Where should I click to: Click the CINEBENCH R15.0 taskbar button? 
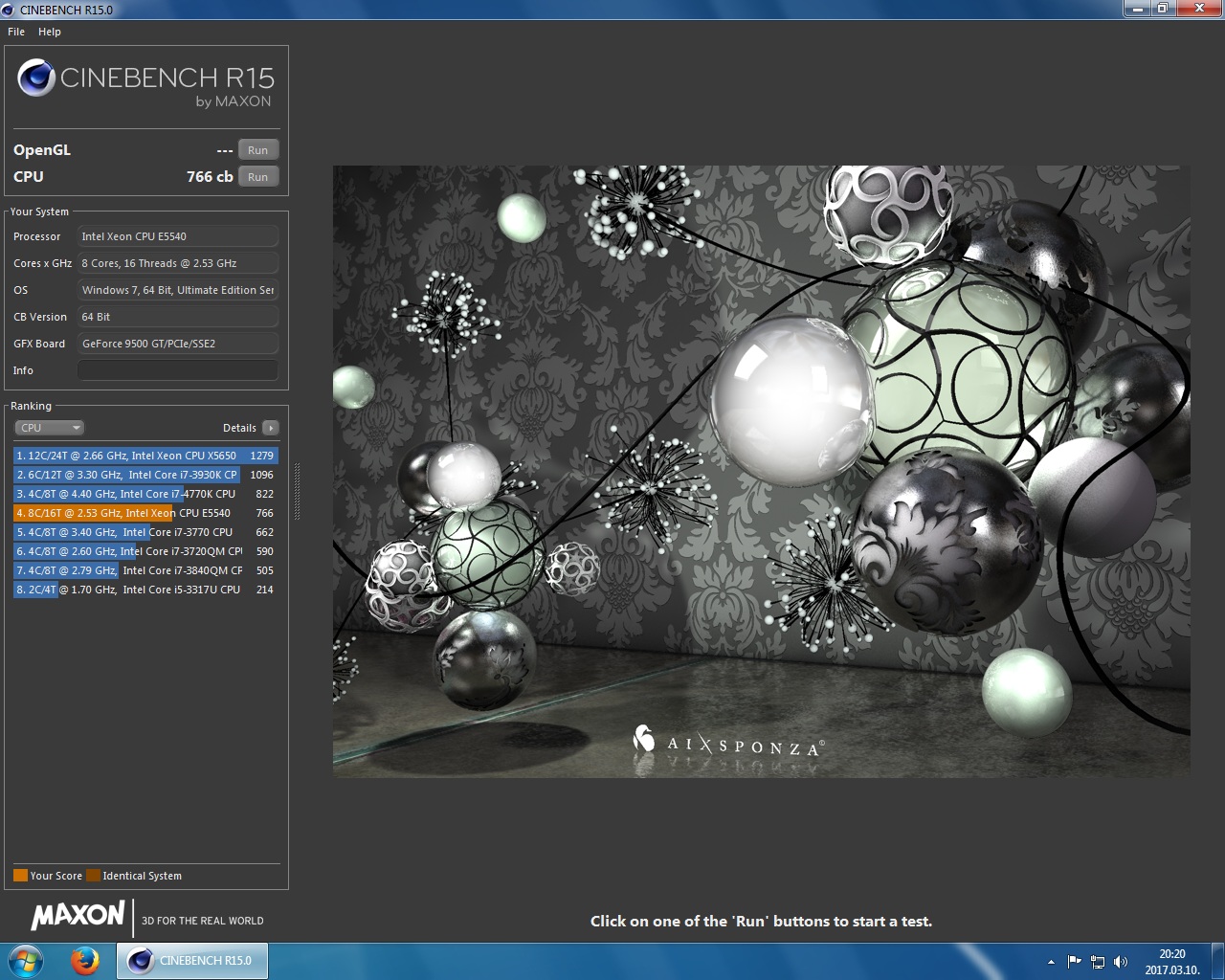(x=191, y=961)
